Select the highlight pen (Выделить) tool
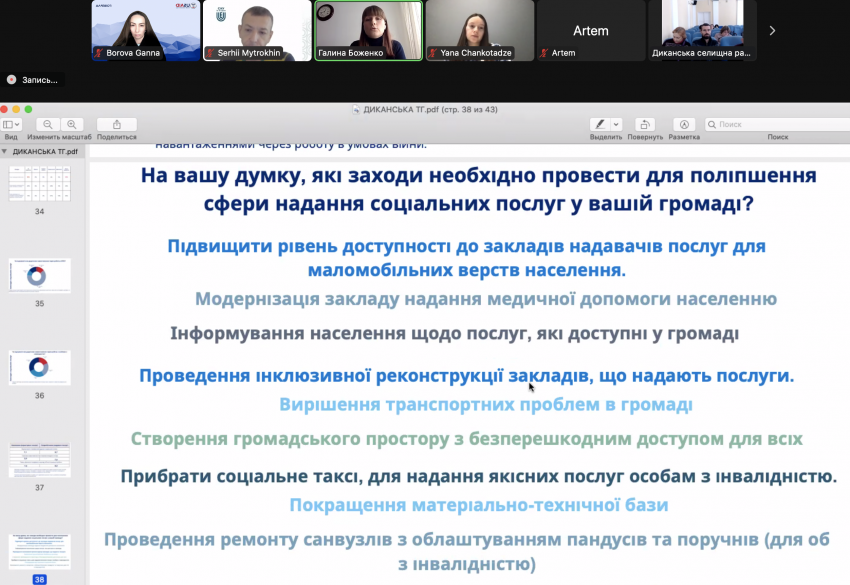The height and width of the screenshot is (585, 850). (600, 125)
